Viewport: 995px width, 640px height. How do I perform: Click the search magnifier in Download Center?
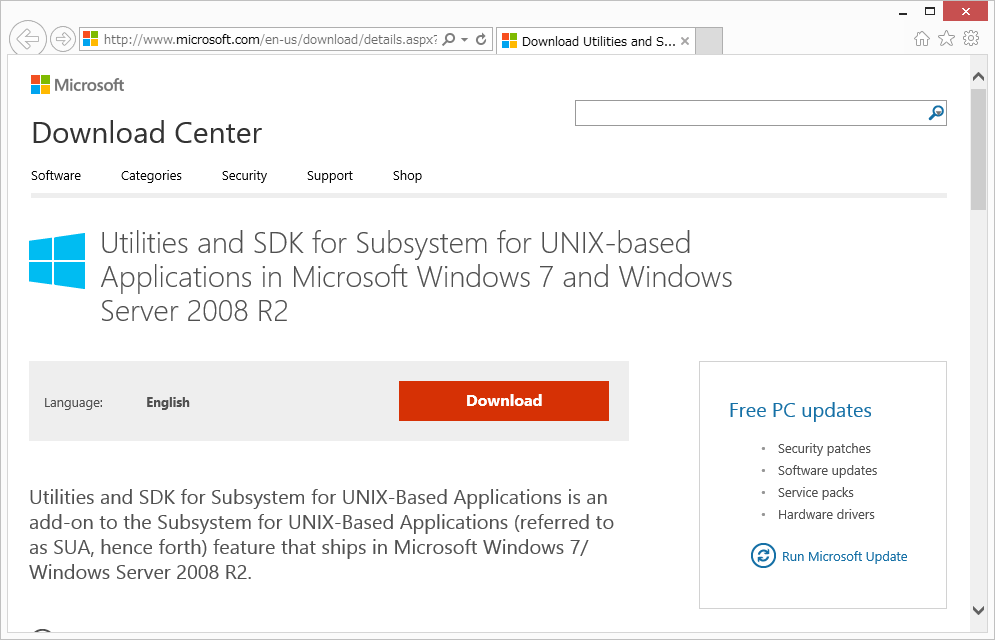936,113
